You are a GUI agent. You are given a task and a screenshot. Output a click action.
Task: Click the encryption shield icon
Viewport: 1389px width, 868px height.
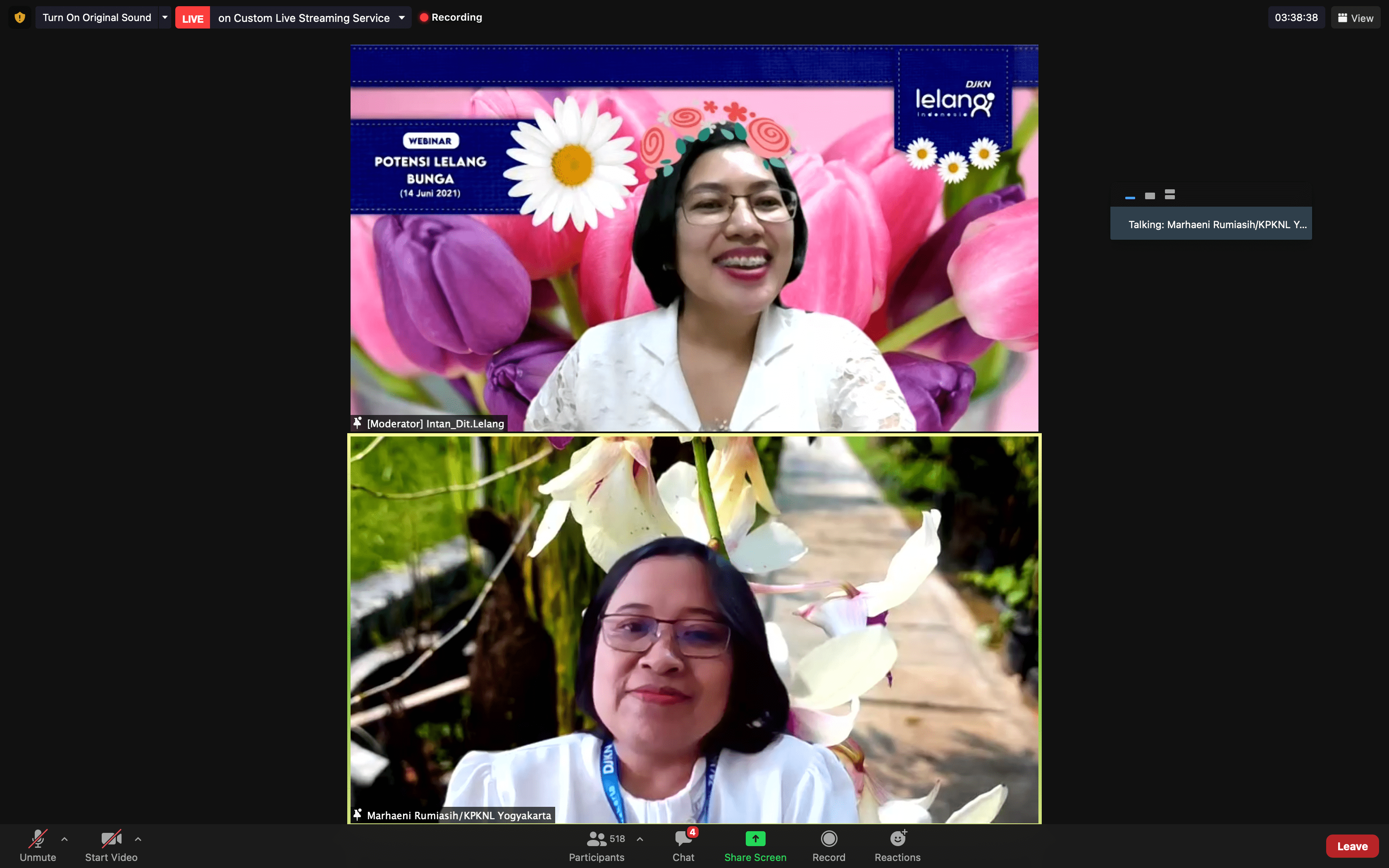point(19,17)
